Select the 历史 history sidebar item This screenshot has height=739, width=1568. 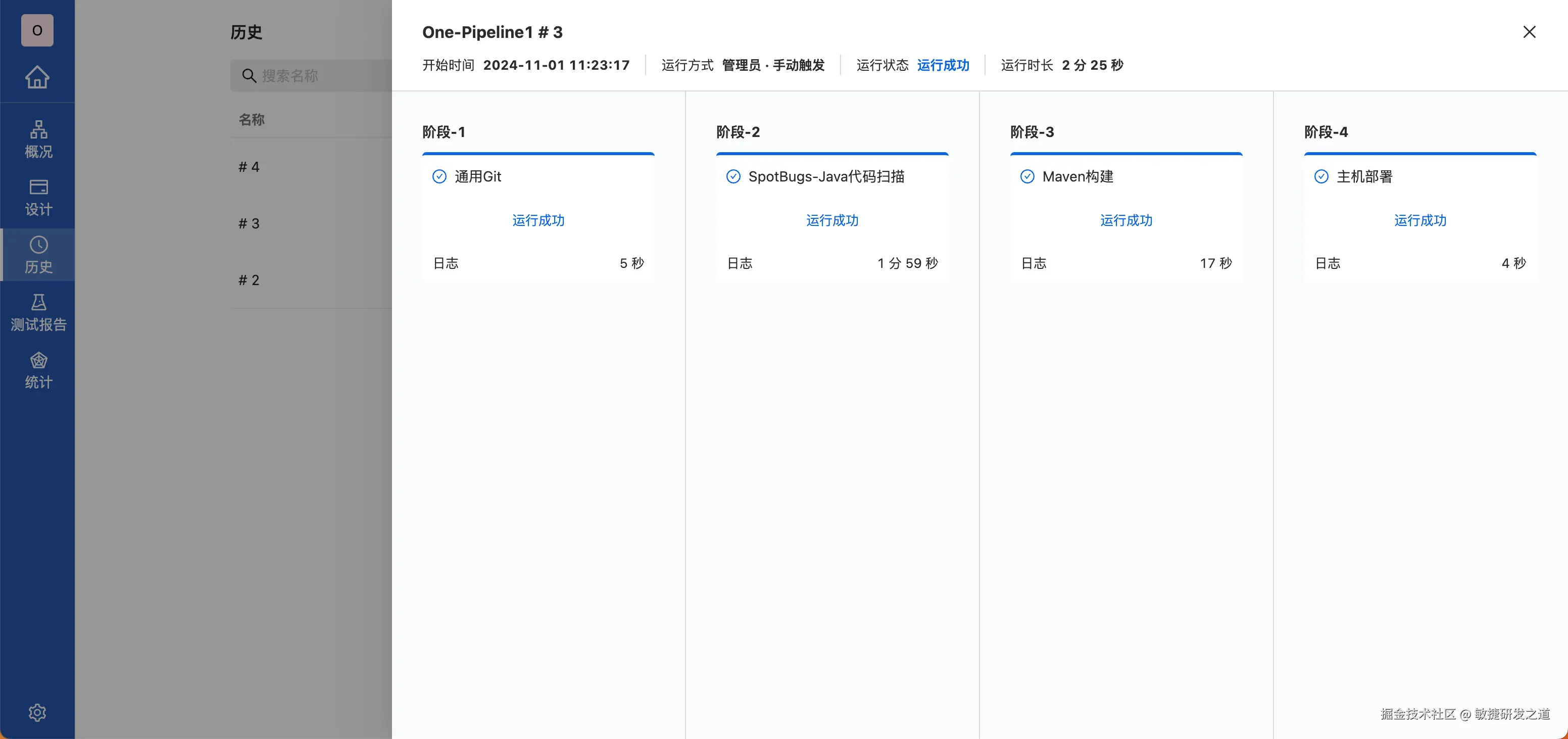point(38,255)
